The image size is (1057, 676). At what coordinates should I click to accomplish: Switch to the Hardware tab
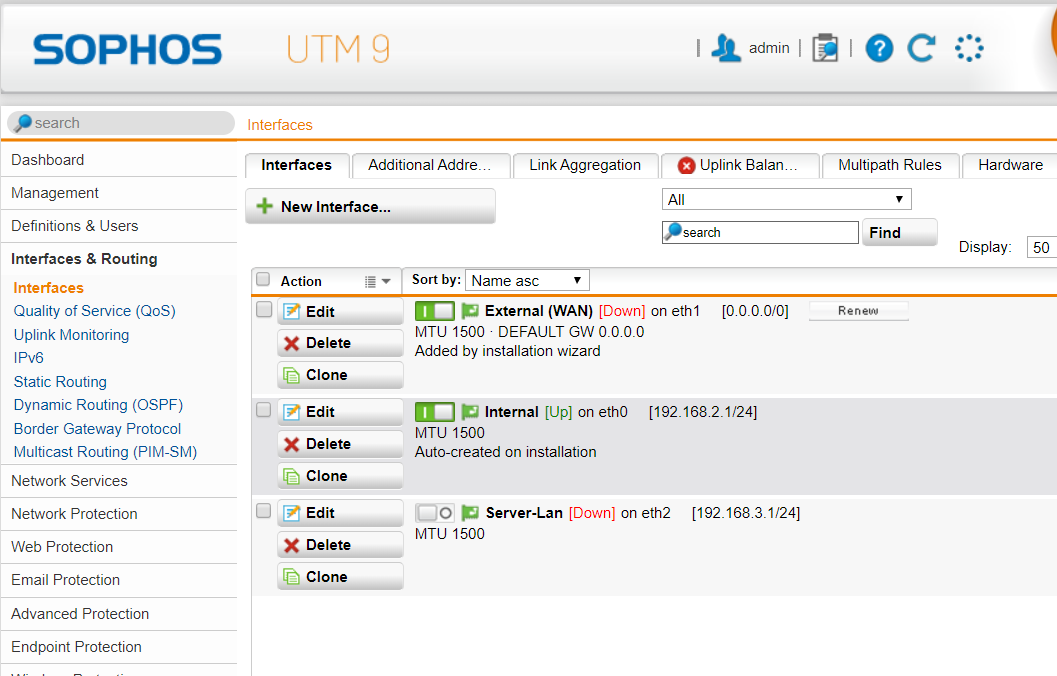pyautogui.click(x=1010, y=165)
